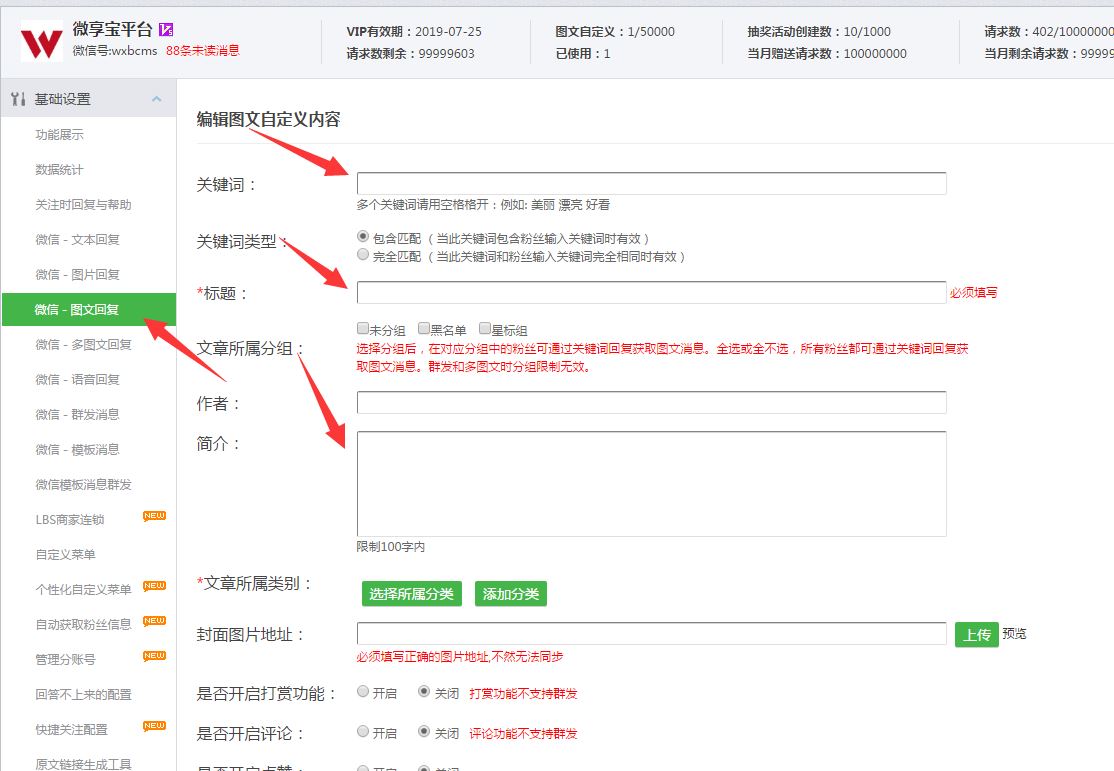Click 请求数剩余：99999603 text
Screen dimensions: 1114x771
click(411, 53)
